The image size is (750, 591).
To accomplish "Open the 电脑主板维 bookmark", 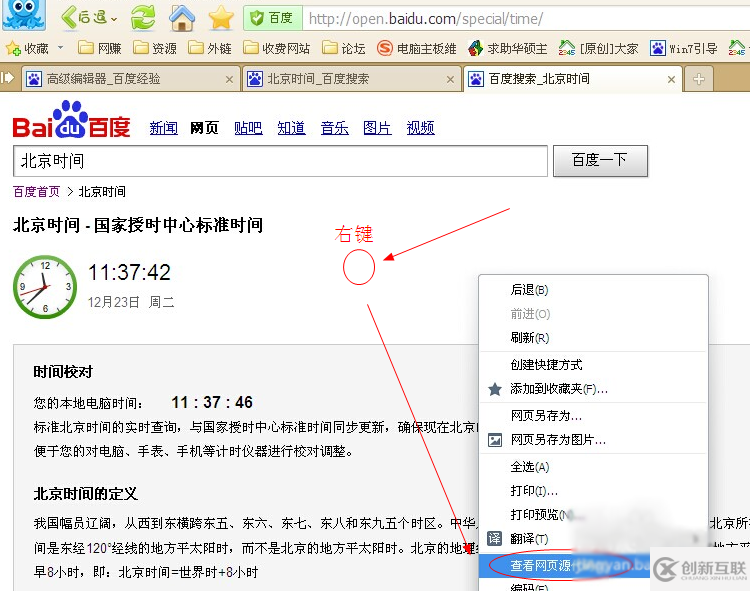I will (417, 48).
